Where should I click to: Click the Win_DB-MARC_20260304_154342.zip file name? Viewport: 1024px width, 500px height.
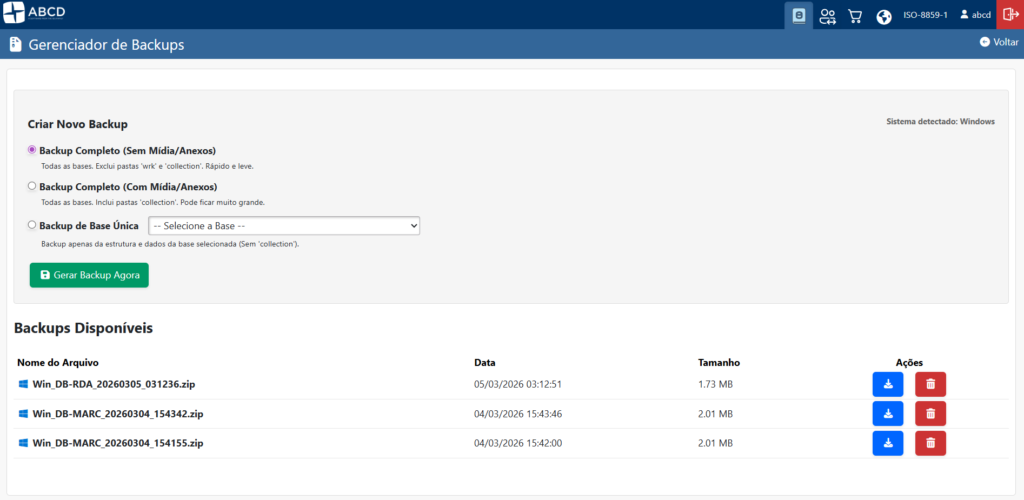tap(117, 414)
